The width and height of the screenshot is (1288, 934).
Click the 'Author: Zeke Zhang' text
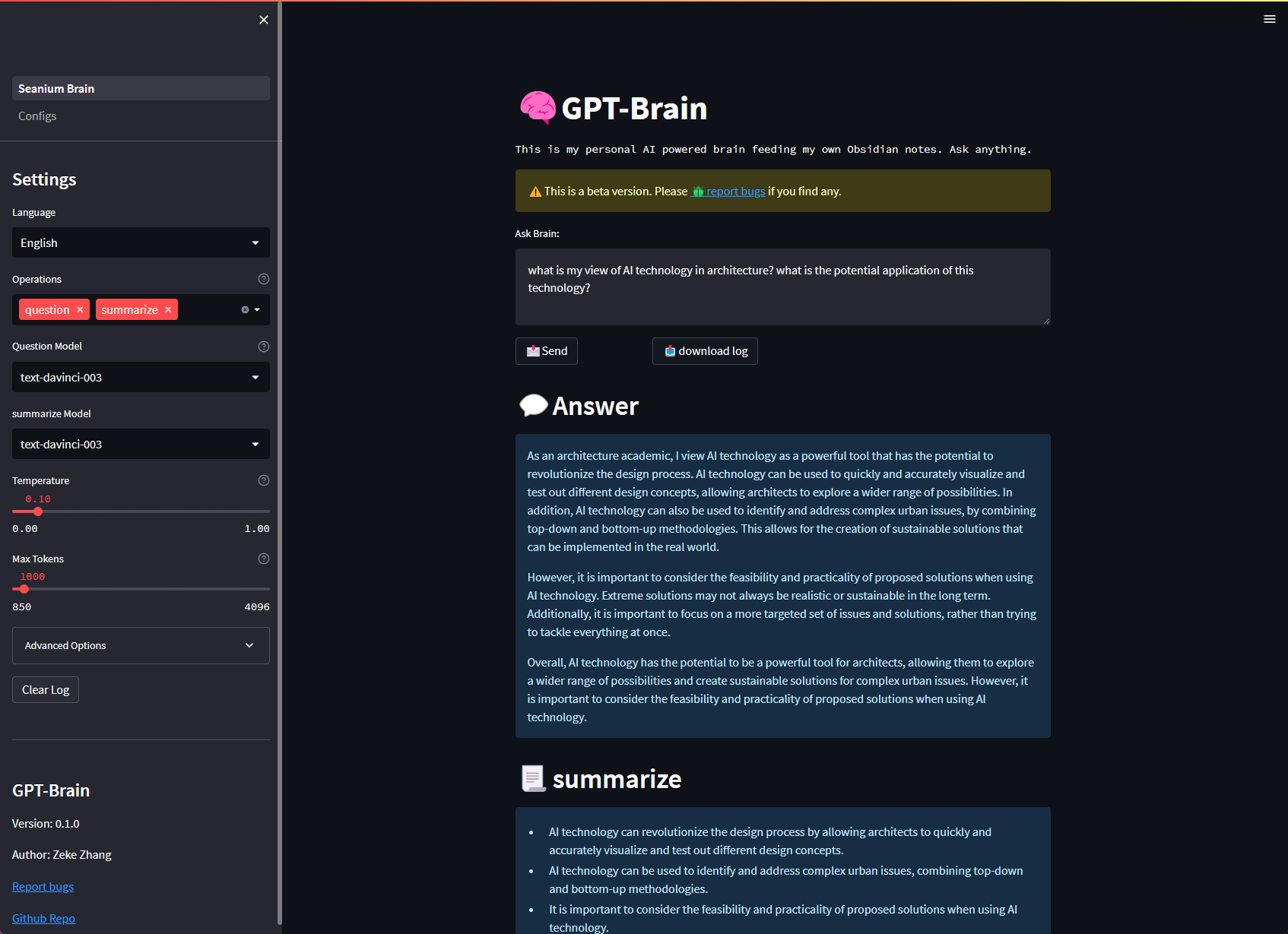(x=62, y=854)
